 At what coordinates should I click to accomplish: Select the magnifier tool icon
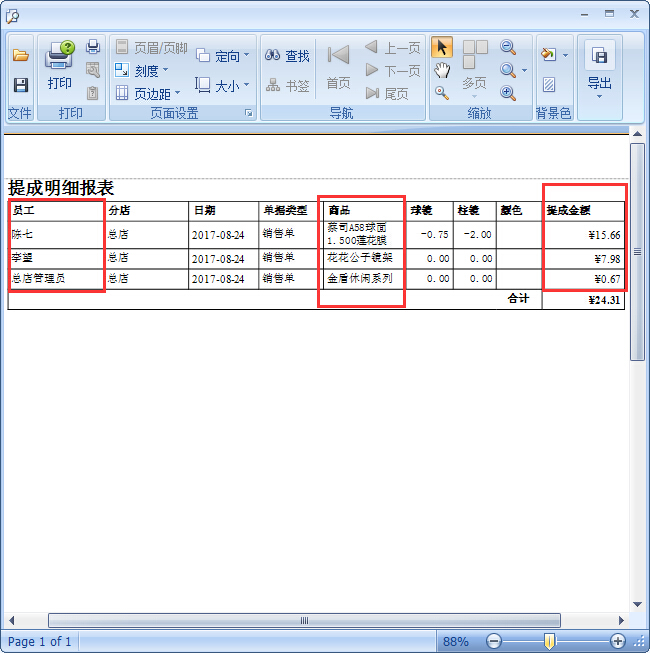click(442, 92)
